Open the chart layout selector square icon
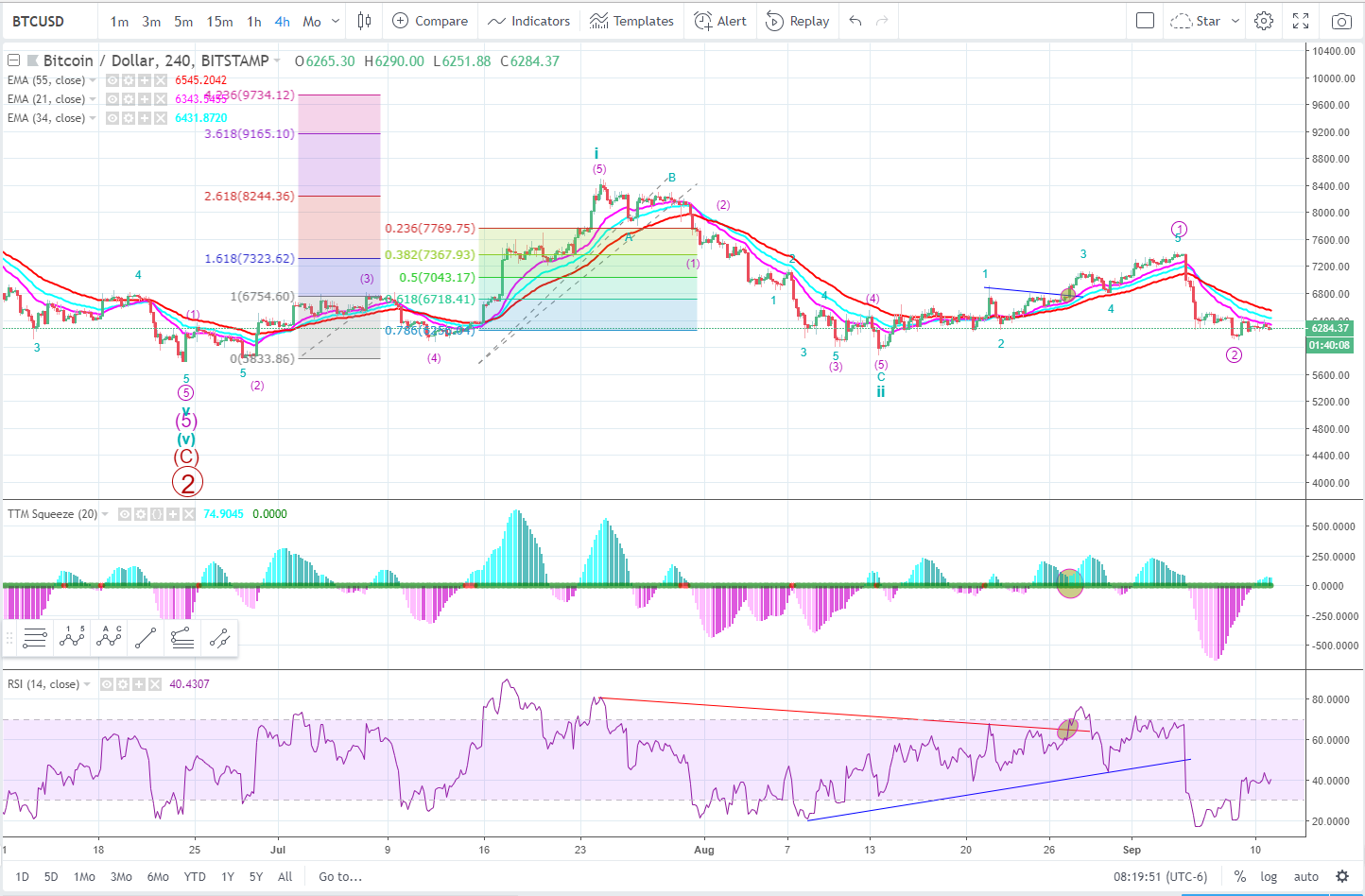The width and height of the screenshot is (1365, 896). pyautogui.click(x=1145, y=21)
